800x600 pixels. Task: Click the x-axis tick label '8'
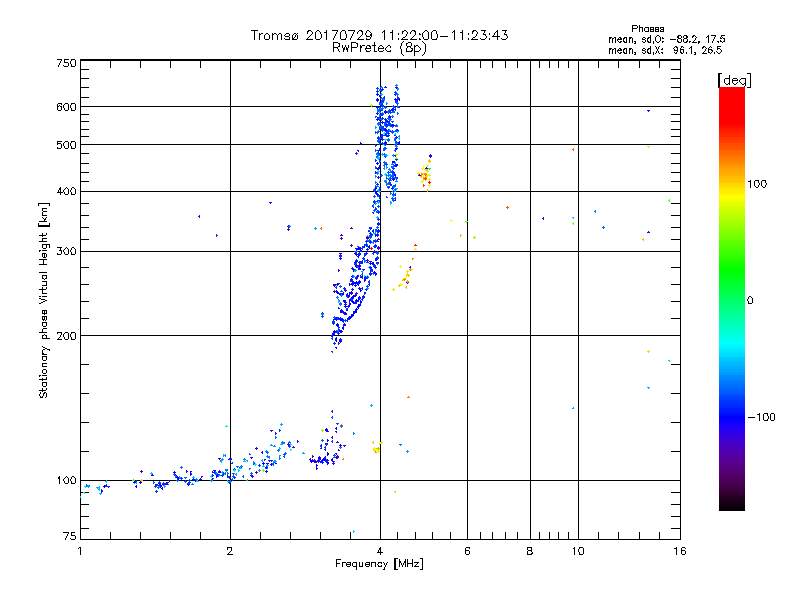tap(530, 551)
